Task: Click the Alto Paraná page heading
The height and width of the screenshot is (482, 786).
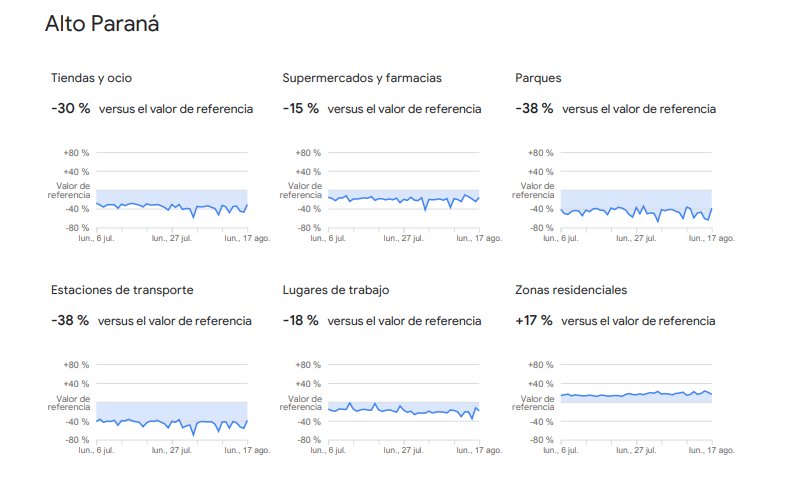Action: pyautogui.click(x=102, y=24)
